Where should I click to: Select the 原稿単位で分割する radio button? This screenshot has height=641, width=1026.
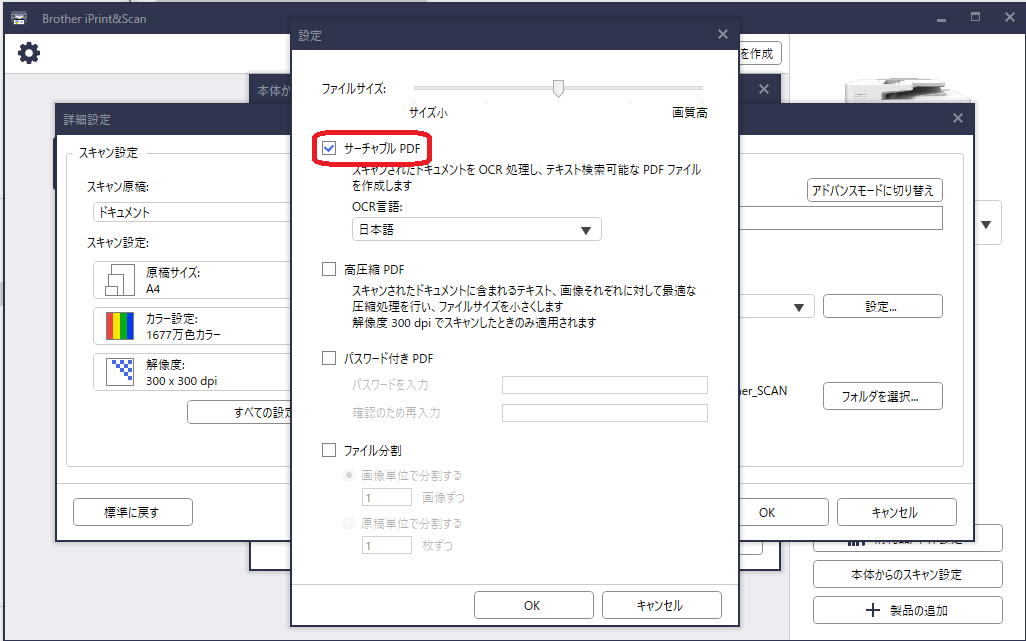point(349,523)
